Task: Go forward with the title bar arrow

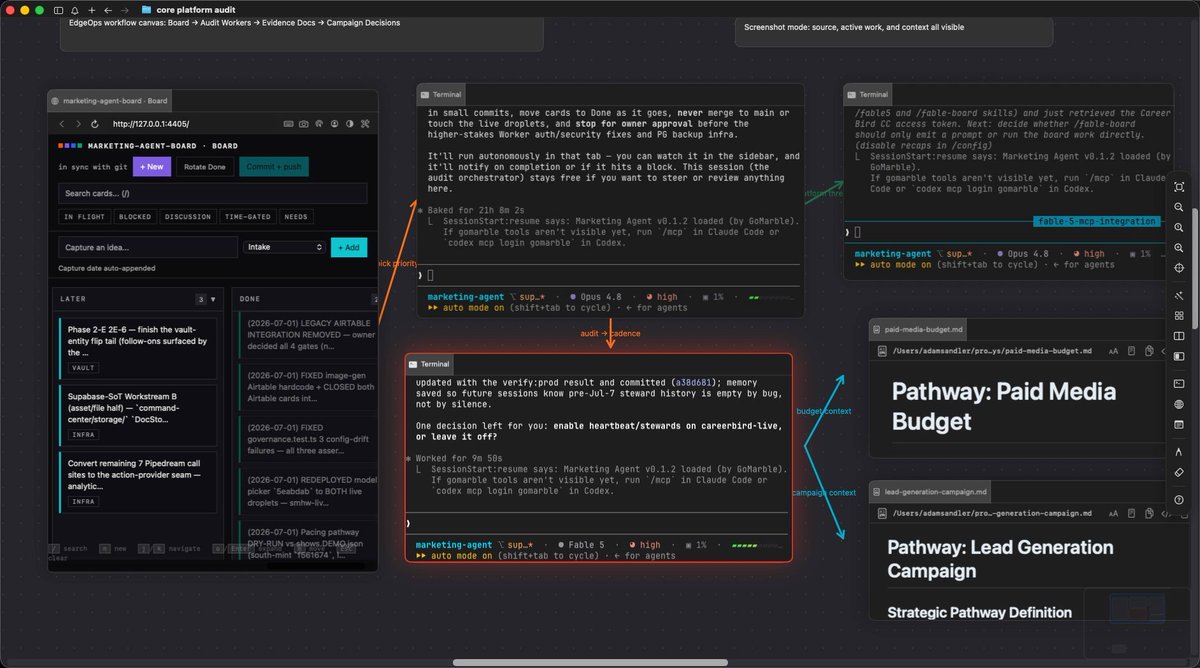Action: pos(125,9)
